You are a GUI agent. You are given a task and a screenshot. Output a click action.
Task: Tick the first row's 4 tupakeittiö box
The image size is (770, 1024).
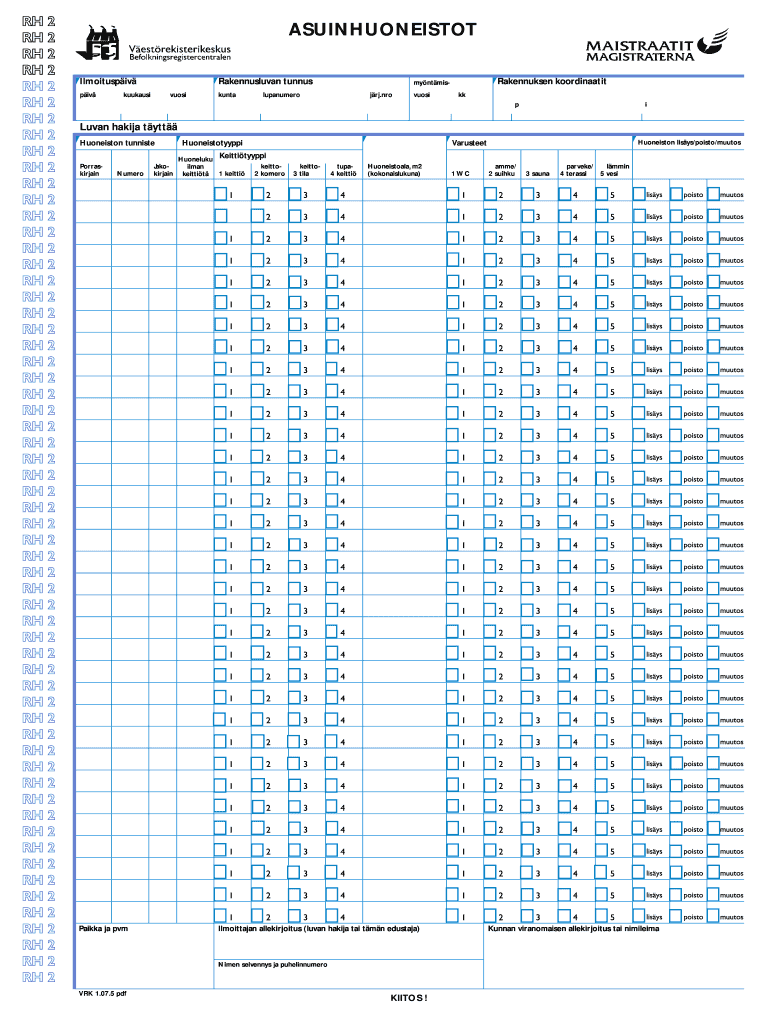coord(332,193)
